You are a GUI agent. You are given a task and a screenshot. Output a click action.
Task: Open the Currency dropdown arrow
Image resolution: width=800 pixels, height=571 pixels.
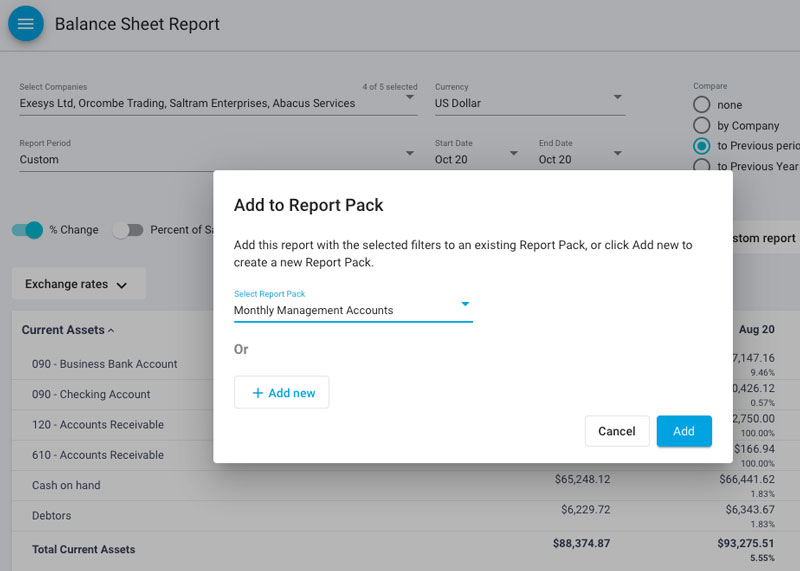coord(617,97)
